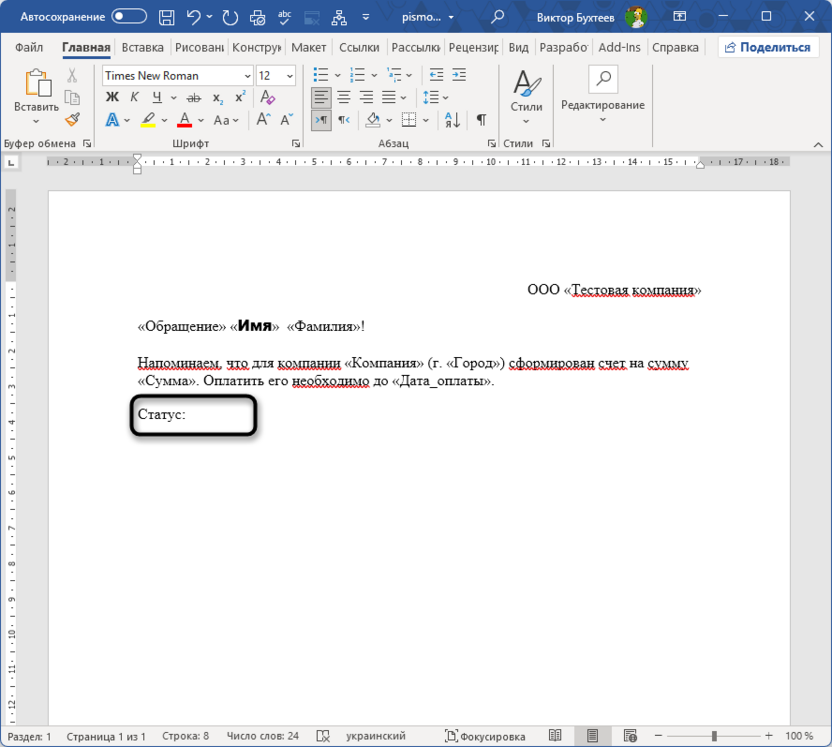
Task: Cut selection with scissors icon
Action: click(72, 75)
